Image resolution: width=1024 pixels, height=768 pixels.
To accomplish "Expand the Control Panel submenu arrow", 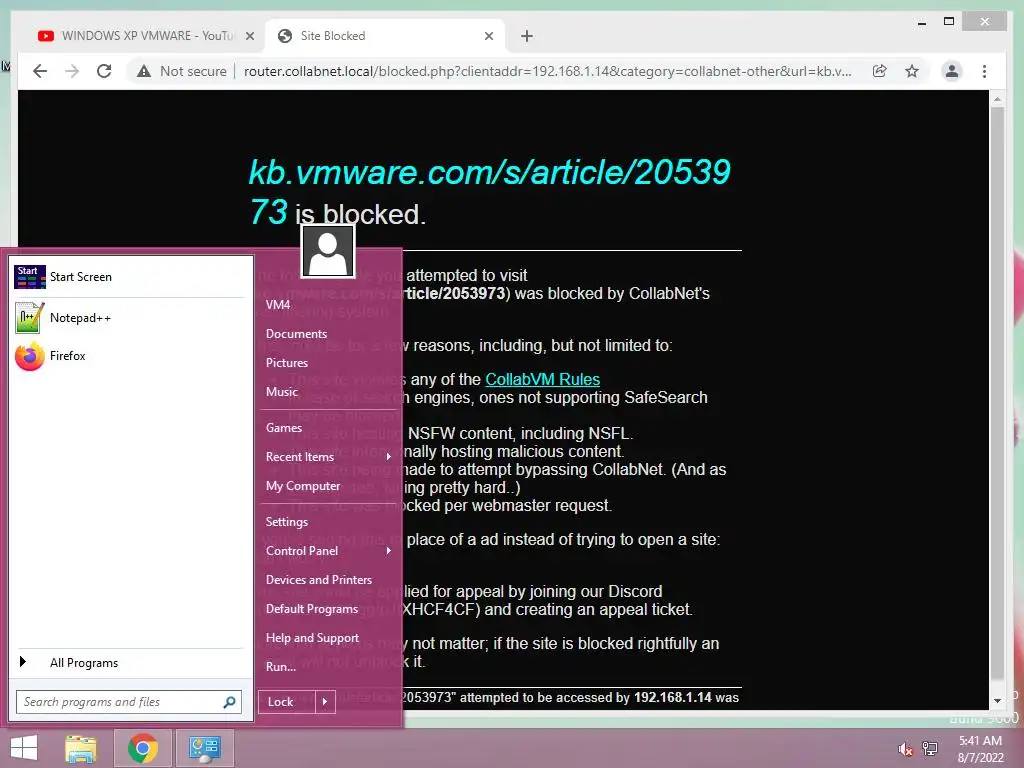I will [x=389, y=551].
